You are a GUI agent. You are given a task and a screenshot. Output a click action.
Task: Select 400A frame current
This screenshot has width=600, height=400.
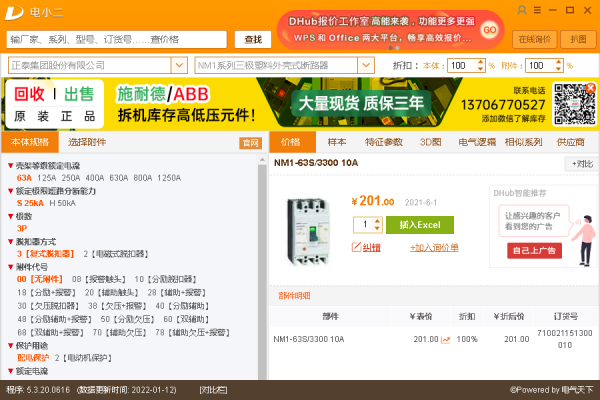coord(95,178)
